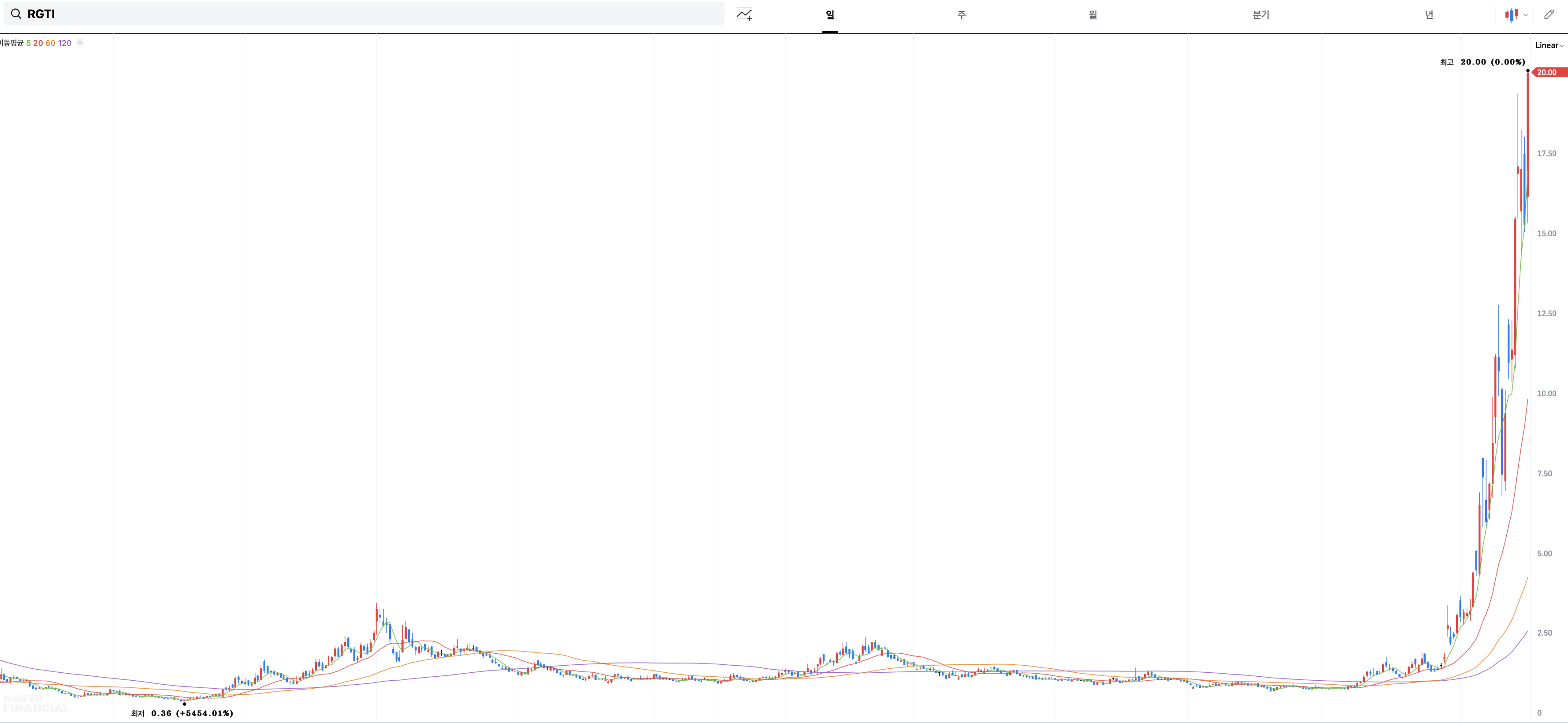Image resolution: width=1568 pixels, height=723 pixels.
Task: Click the green 5-day average label
Action: [x=29, y=43]
